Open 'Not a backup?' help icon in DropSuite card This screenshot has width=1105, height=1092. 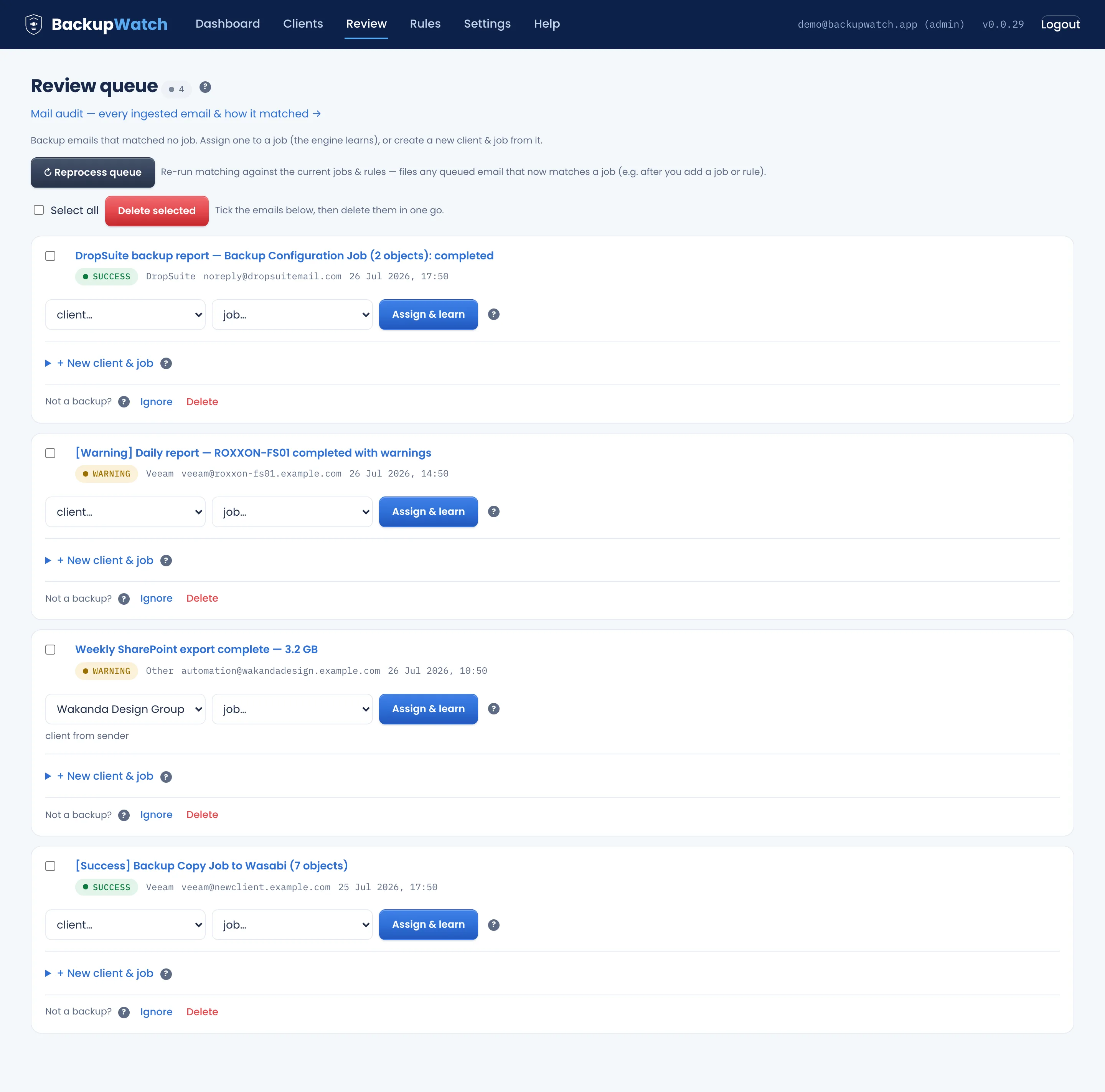click(x=124, y=402)
